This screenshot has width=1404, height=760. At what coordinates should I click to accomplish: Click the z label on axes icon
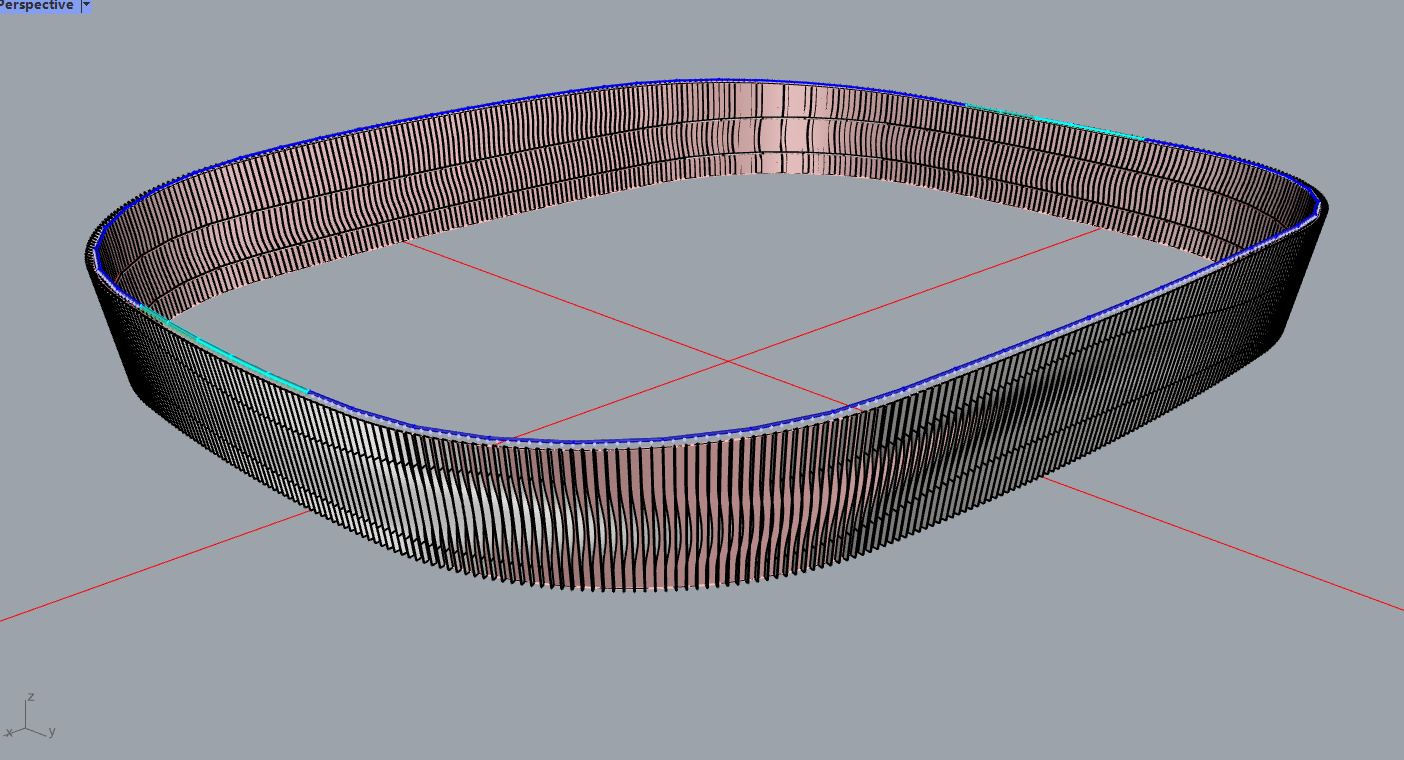(x=32, y=696)
